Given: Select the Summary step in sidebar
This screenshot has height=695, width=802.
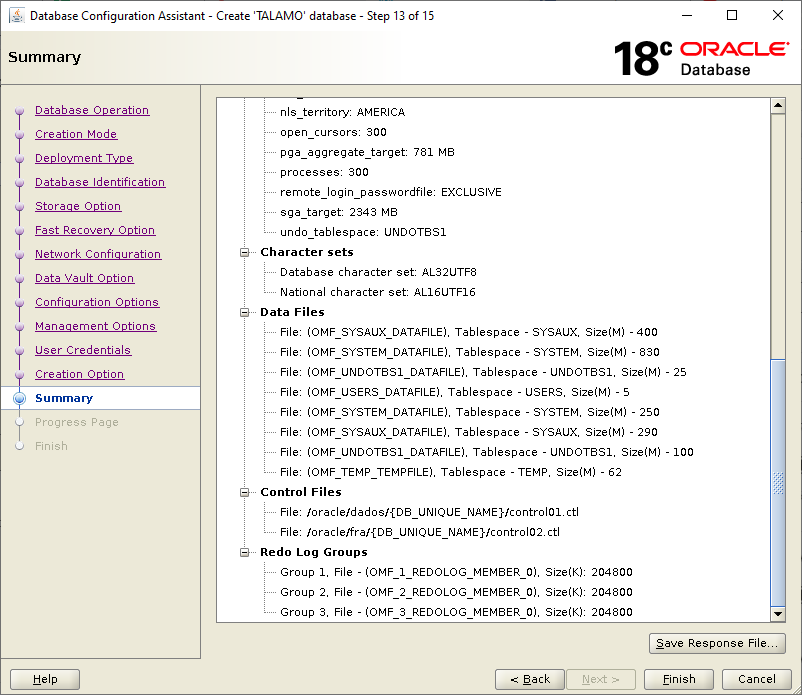Looking at the screenshot, I should [64, 398].
